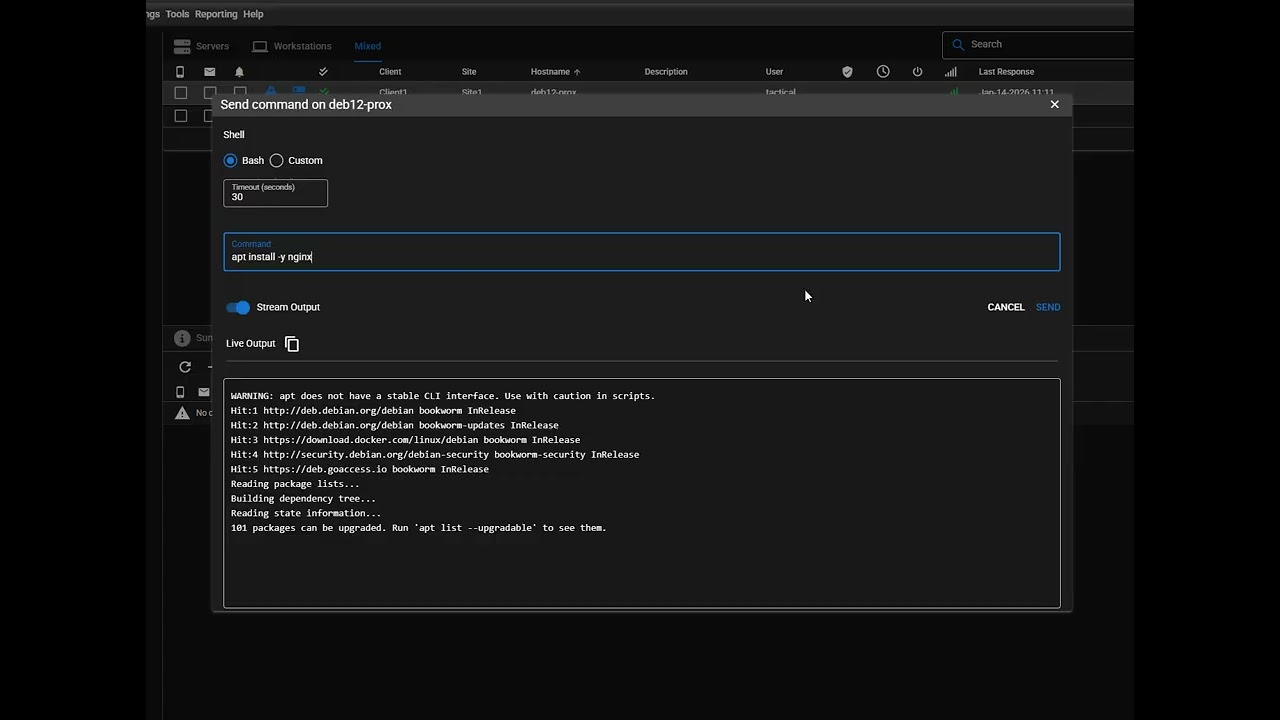Screen dimensions: 1280x720
Task: Click the signal bars column header icon
Action: pos(951,72)
